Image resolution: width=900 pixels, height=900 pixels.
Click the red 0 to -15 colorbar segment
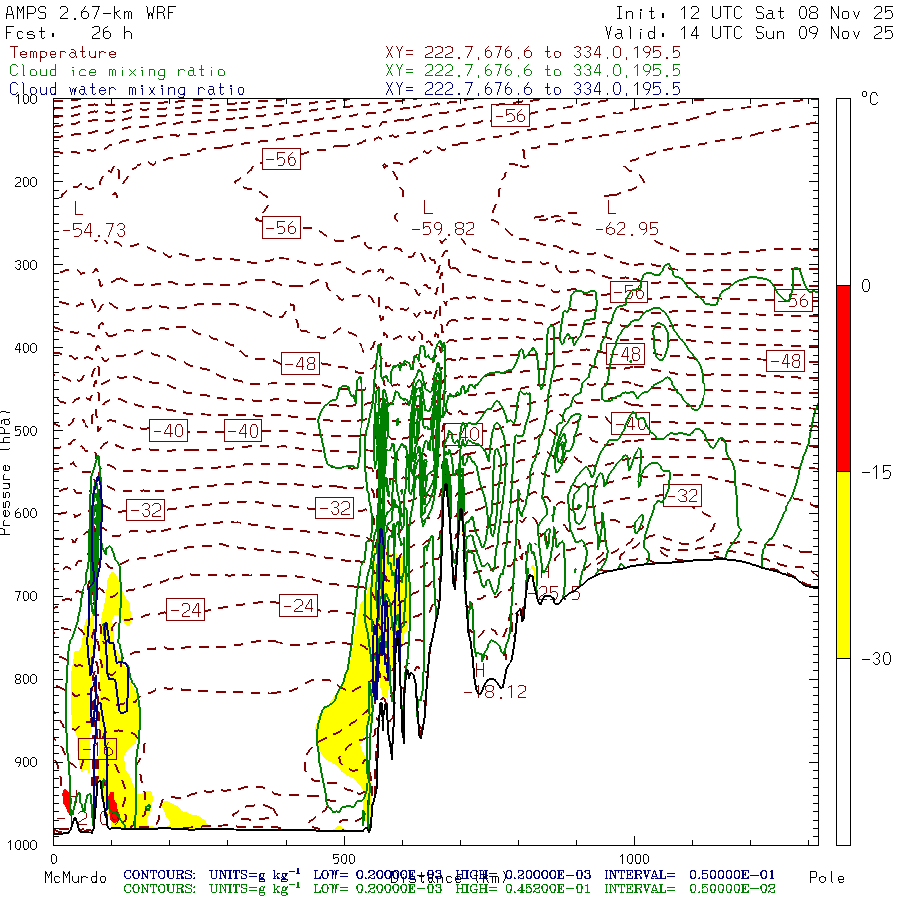[843, 378]
